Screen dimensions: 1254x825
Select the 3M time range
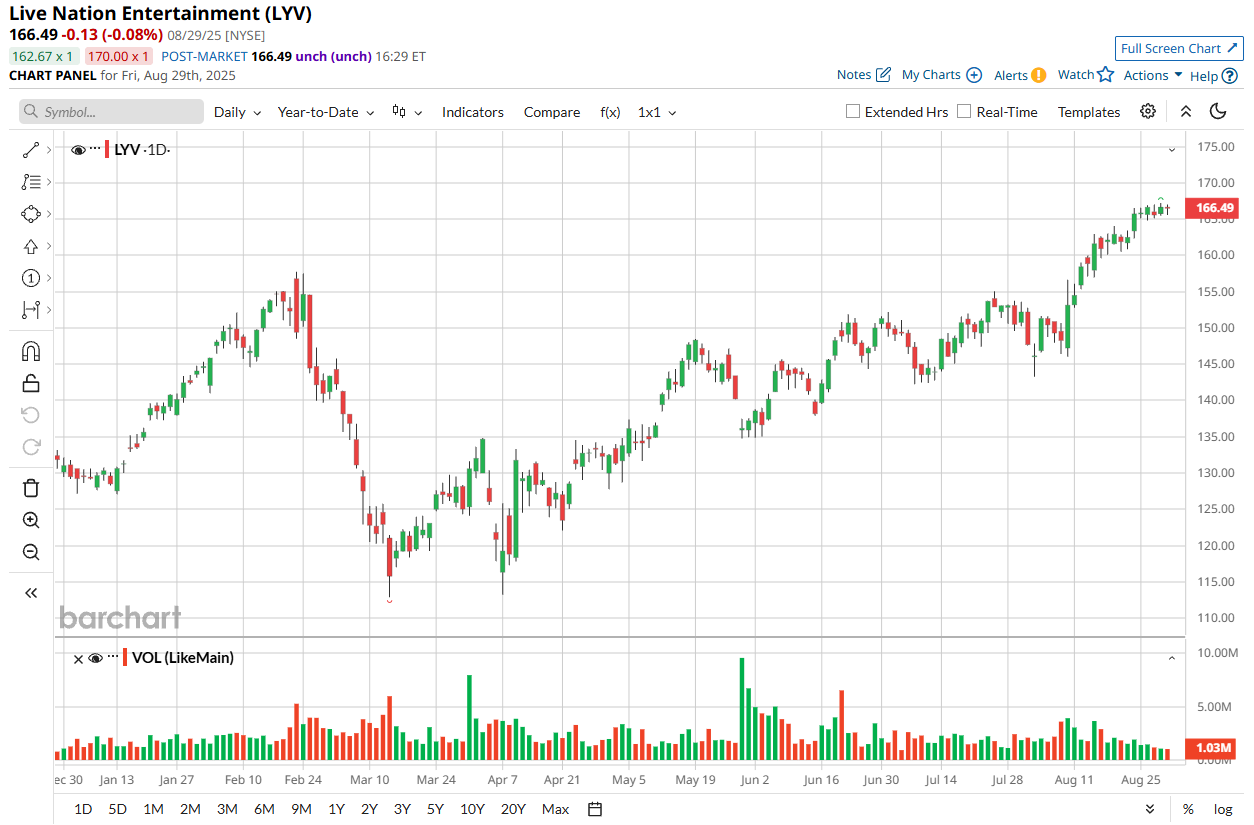point(227,809)
